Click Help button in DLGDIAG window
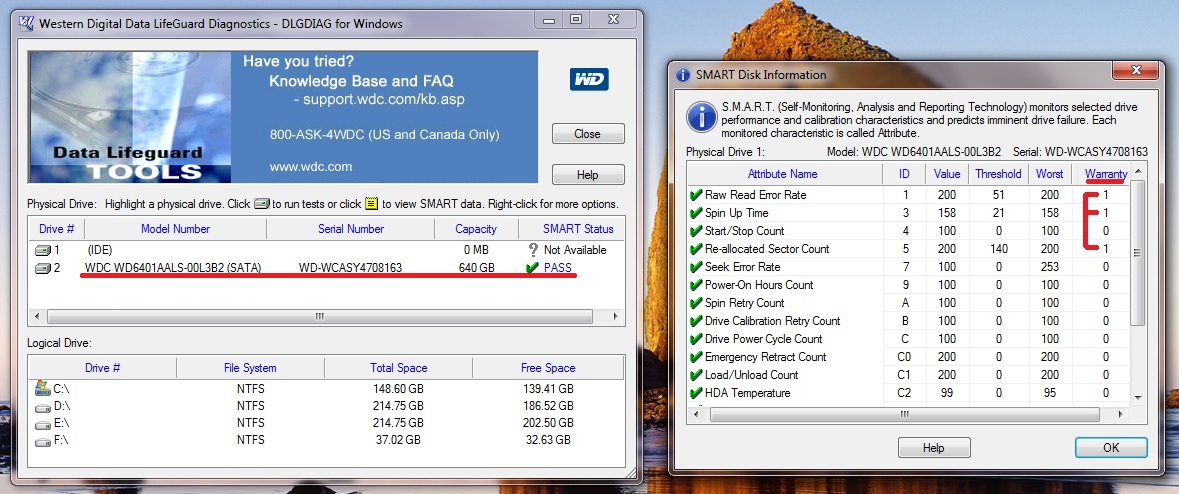The width and height of the screenshot is (1179, 494). click(588, 174)
